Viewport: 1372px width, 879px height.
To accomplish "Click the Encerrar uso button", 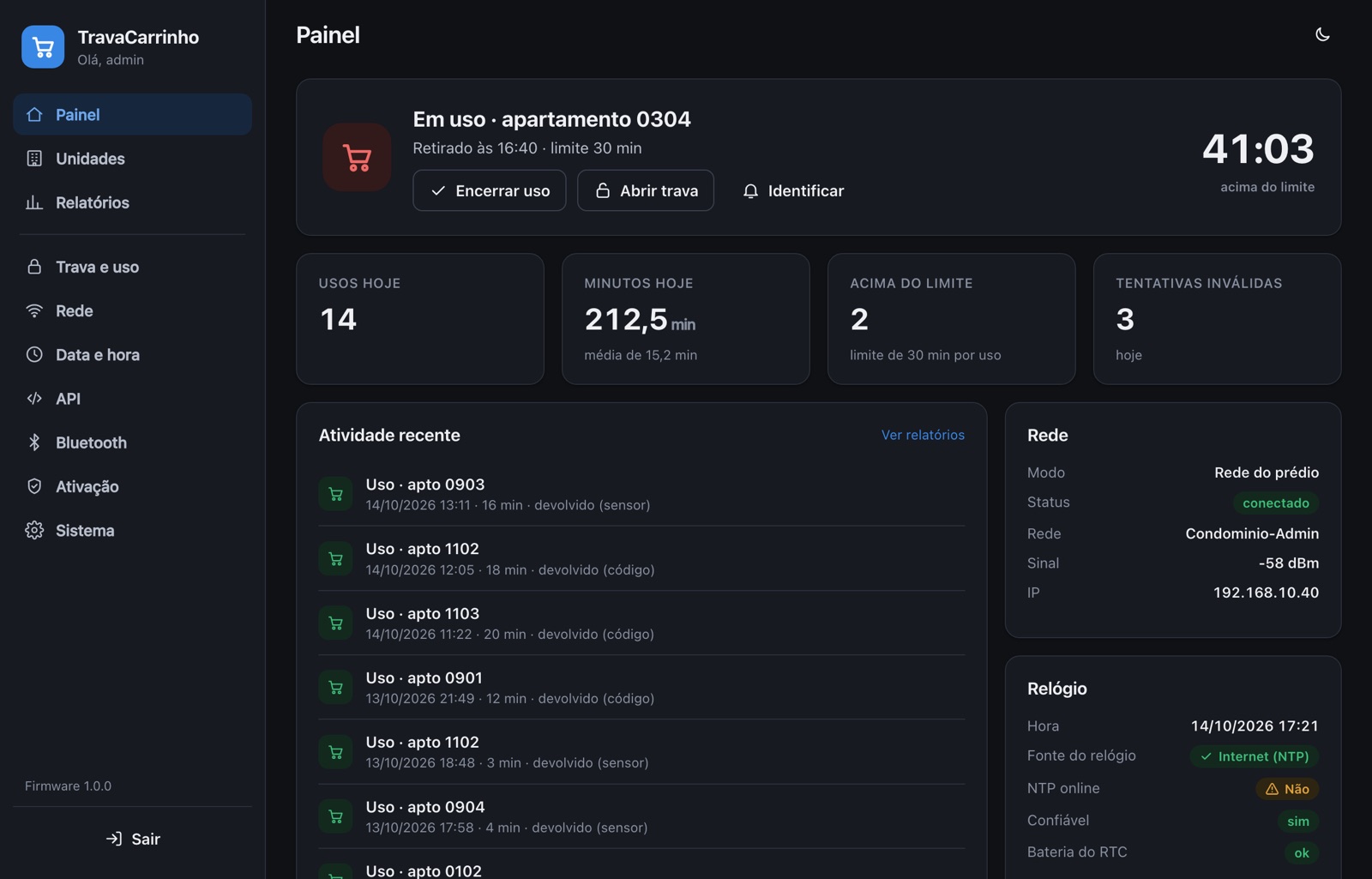I will tap(489, 190).
